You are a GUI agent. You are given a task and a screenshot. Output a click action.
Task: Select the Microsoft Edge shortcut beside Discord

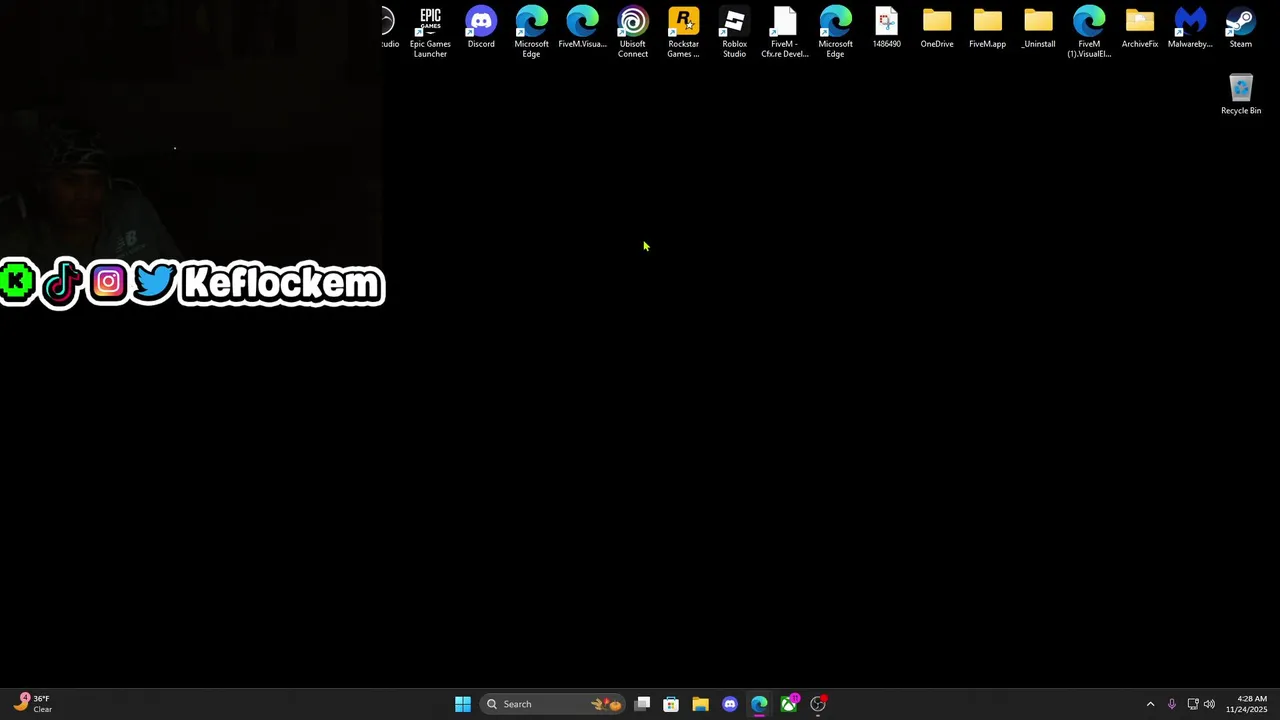[531, 32]
